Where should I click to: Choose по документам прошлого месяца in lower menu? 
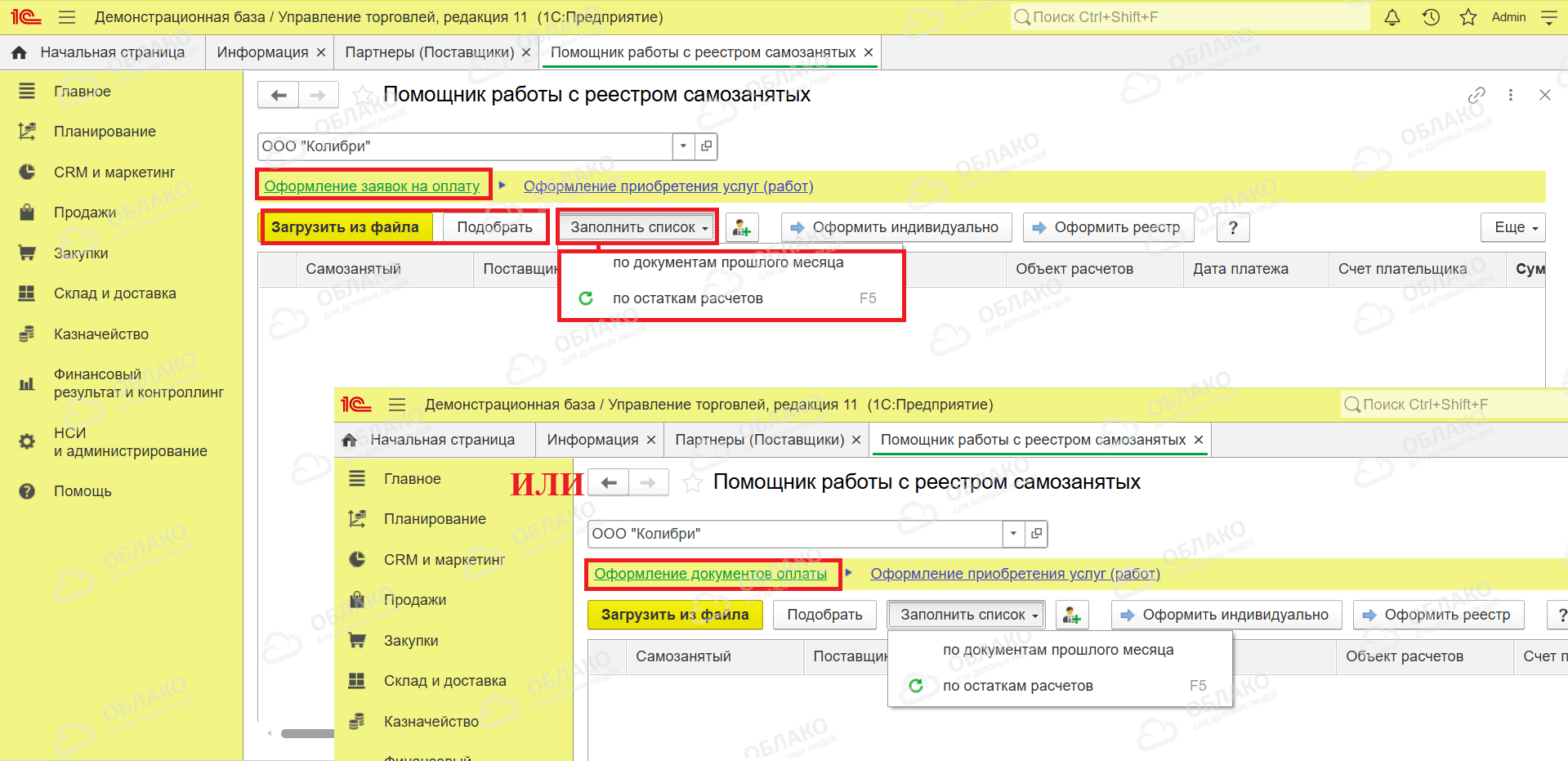point(1058,650)
